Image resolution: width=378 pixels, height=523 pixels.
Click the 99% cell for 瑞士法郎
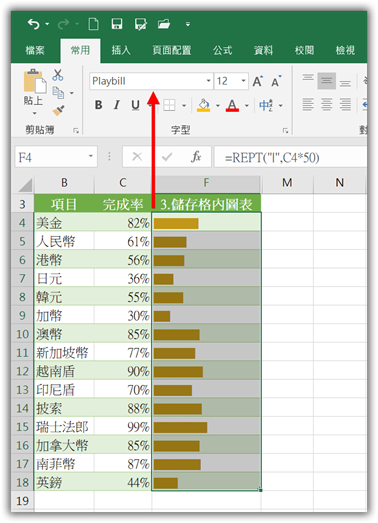(x=123, y=427)
